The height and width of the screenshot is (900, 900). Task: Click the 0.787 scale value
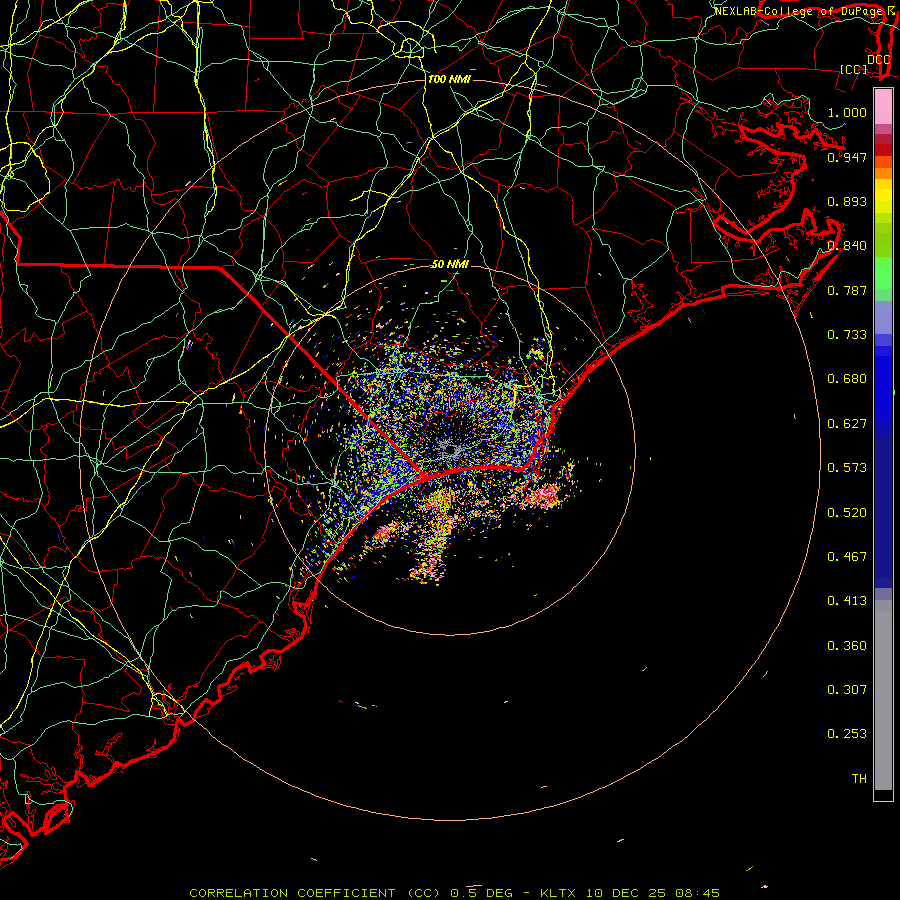847,290
